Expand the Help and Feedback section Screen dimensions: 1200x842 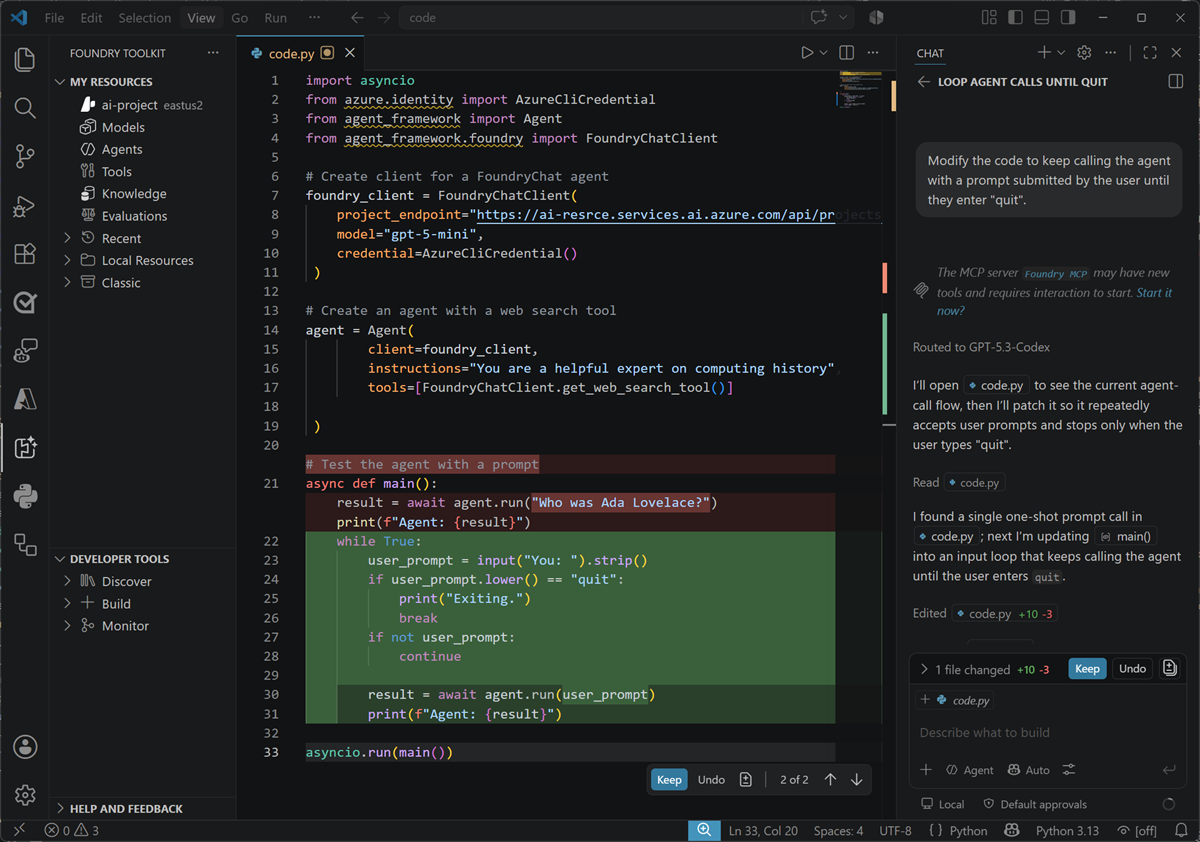point(126,808)
